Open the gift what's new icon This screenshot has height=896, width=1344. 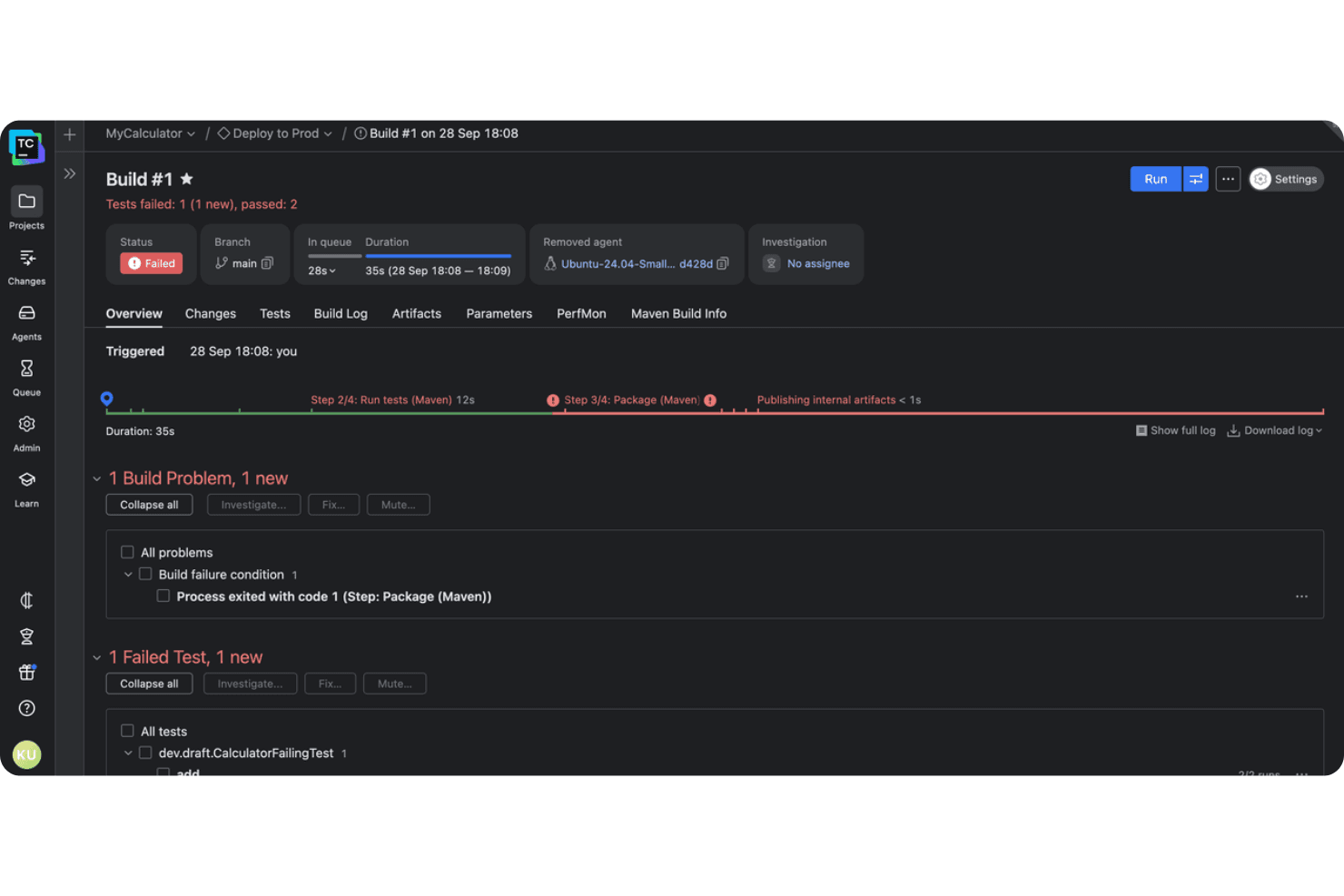click(27, 672)
